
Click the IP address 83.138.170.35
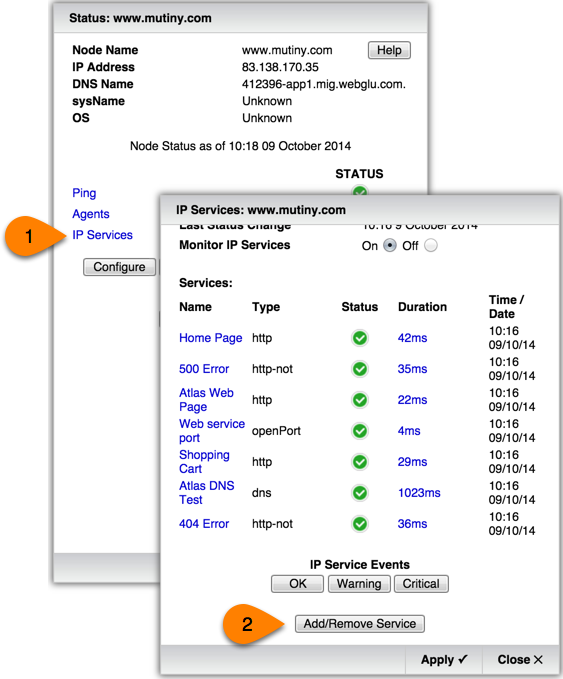[280, 67]
